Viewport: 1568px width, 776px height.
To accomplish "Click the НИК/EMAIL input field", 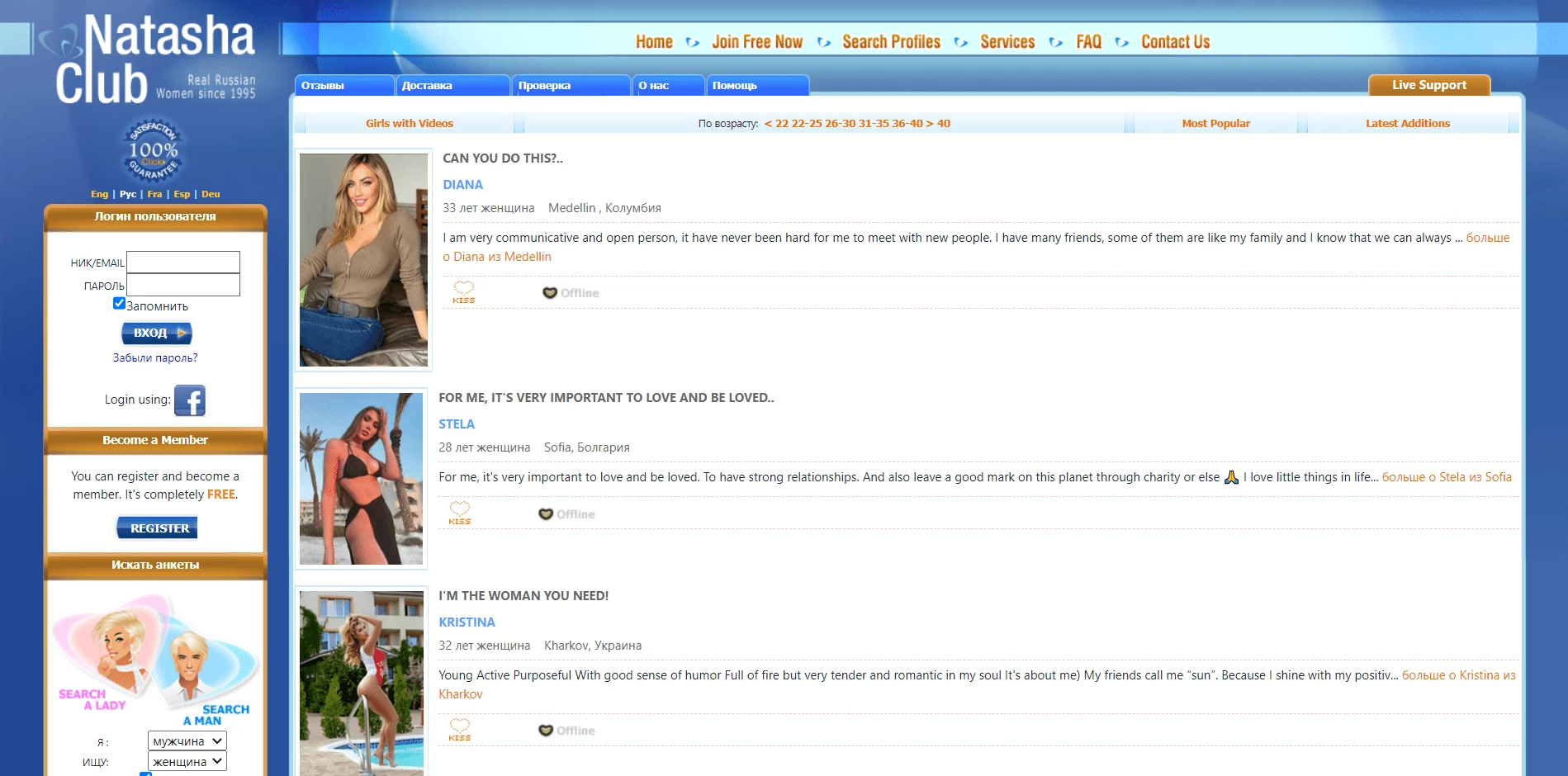I will click(183, 263).
